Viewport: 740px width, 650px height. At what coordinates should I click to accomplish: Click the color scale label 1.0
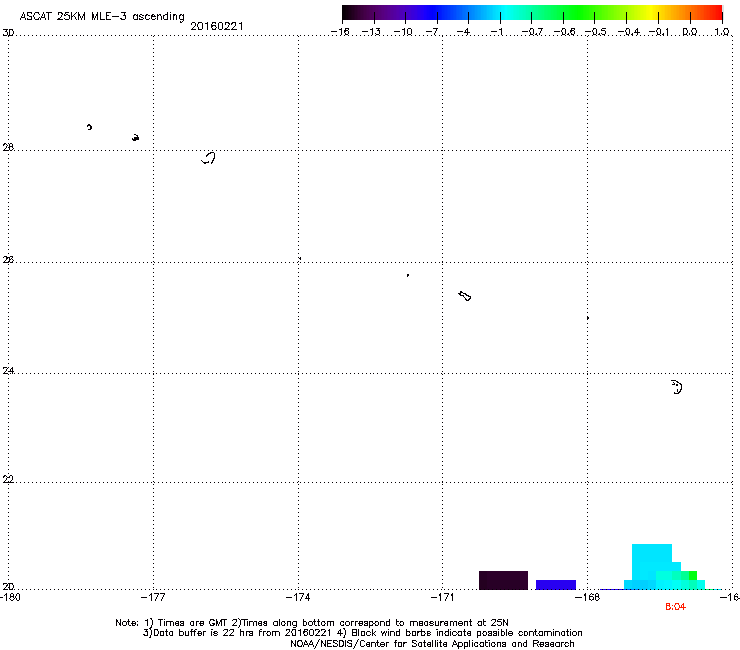point(722,32)
